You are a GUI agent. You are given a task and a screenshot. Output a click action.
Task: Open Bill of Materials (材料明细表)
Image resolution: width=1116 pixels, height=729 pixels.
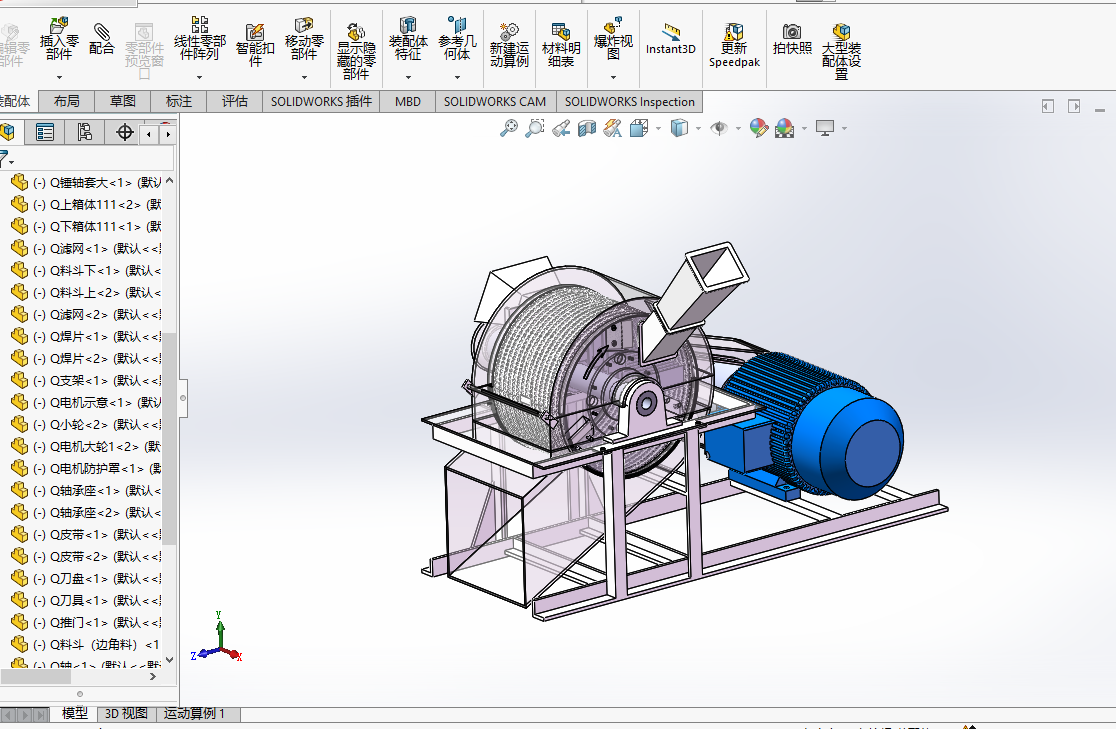(x=561, y=44)
